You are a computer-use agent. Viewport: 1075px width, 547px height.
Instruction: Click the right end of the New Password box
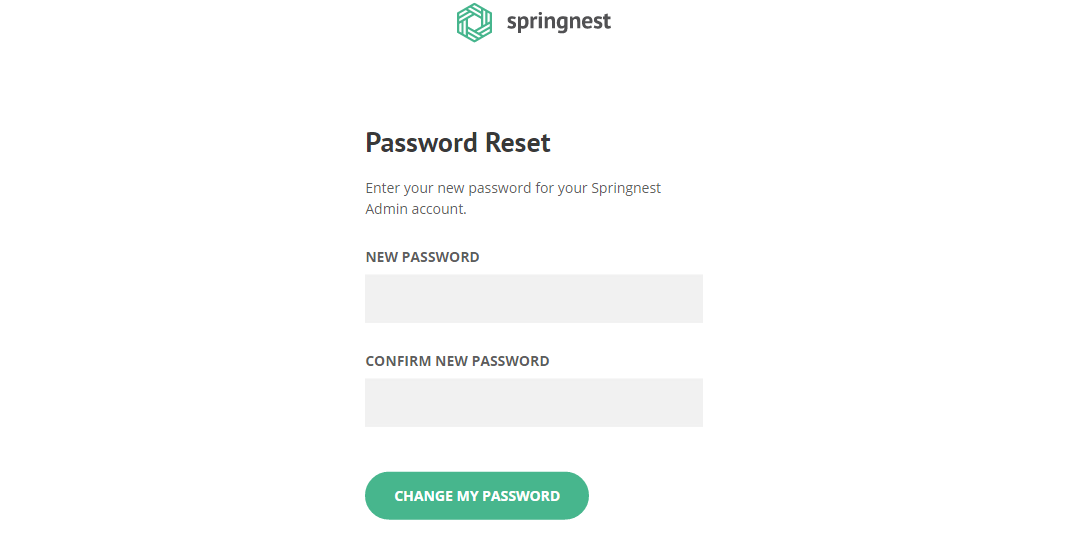click(x=690, y=299)
